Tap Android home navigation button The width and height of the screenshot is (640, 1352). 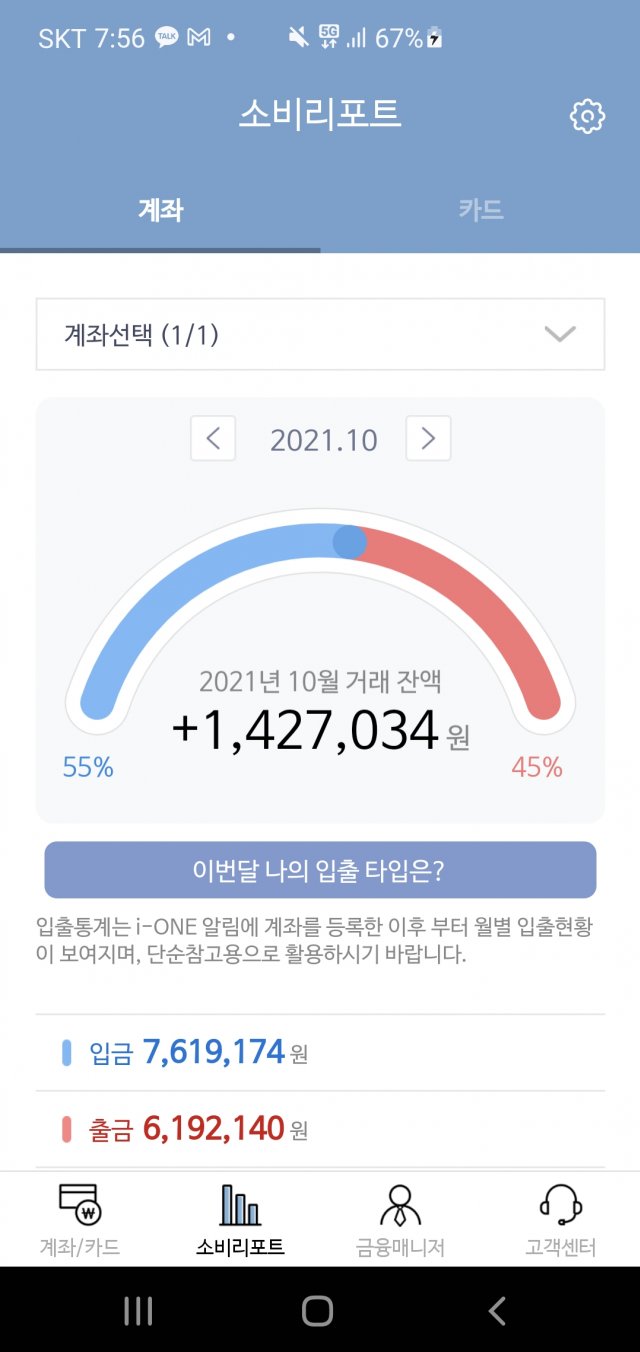pyautogui.click(x=317, y=1310)
